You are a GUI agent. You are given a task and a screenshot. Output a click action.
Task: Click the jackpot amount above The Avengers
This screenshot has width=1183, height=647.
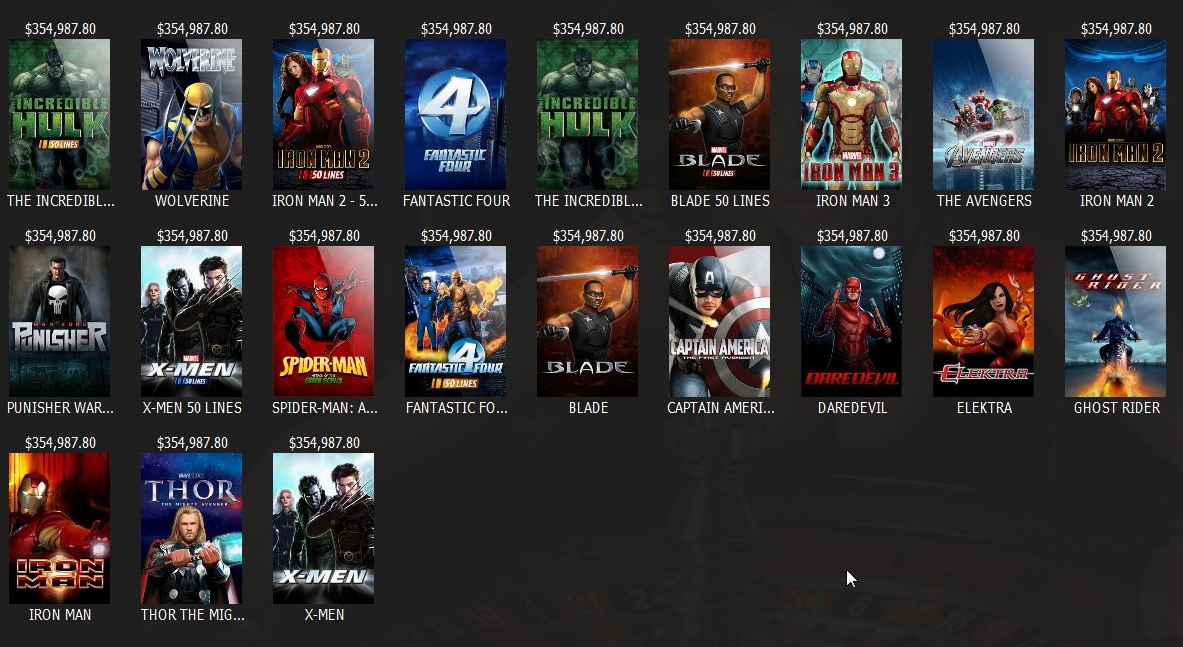[985, 29]
